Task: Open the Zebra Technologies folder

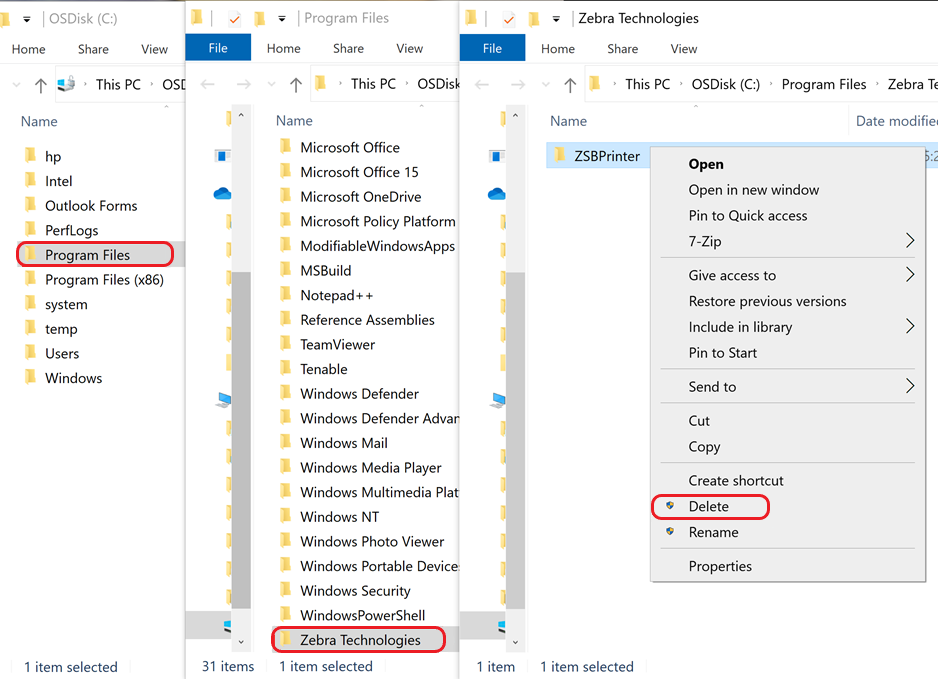Action: [358, 639]
